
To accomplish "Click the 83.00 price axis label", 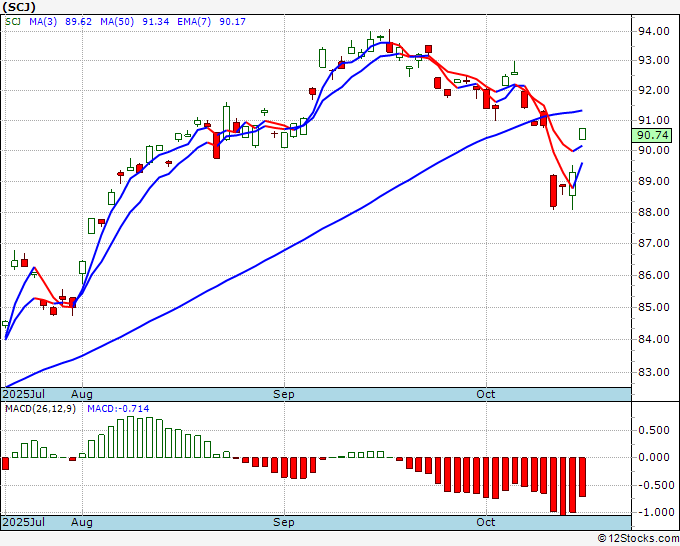I will pyautogui.click(x=653, y=372).
